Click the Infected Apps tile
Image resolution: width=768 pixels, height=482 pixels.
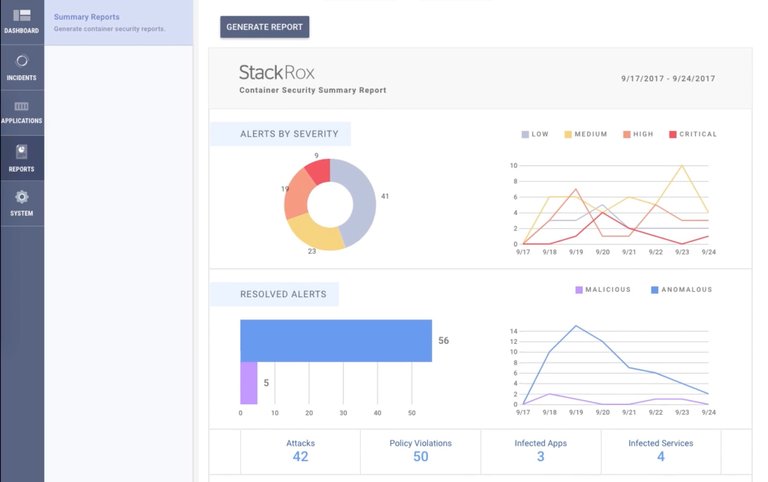tap(541, 451)
